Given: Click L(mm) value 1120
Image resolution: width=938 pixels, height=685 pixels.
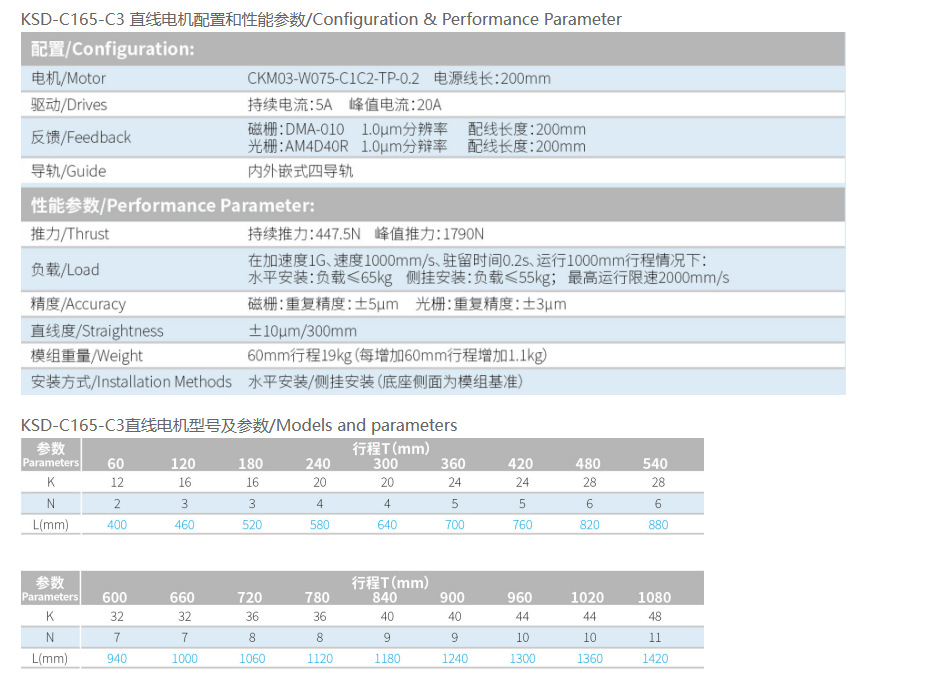Looking at the screenshot, I should [320, 659].
